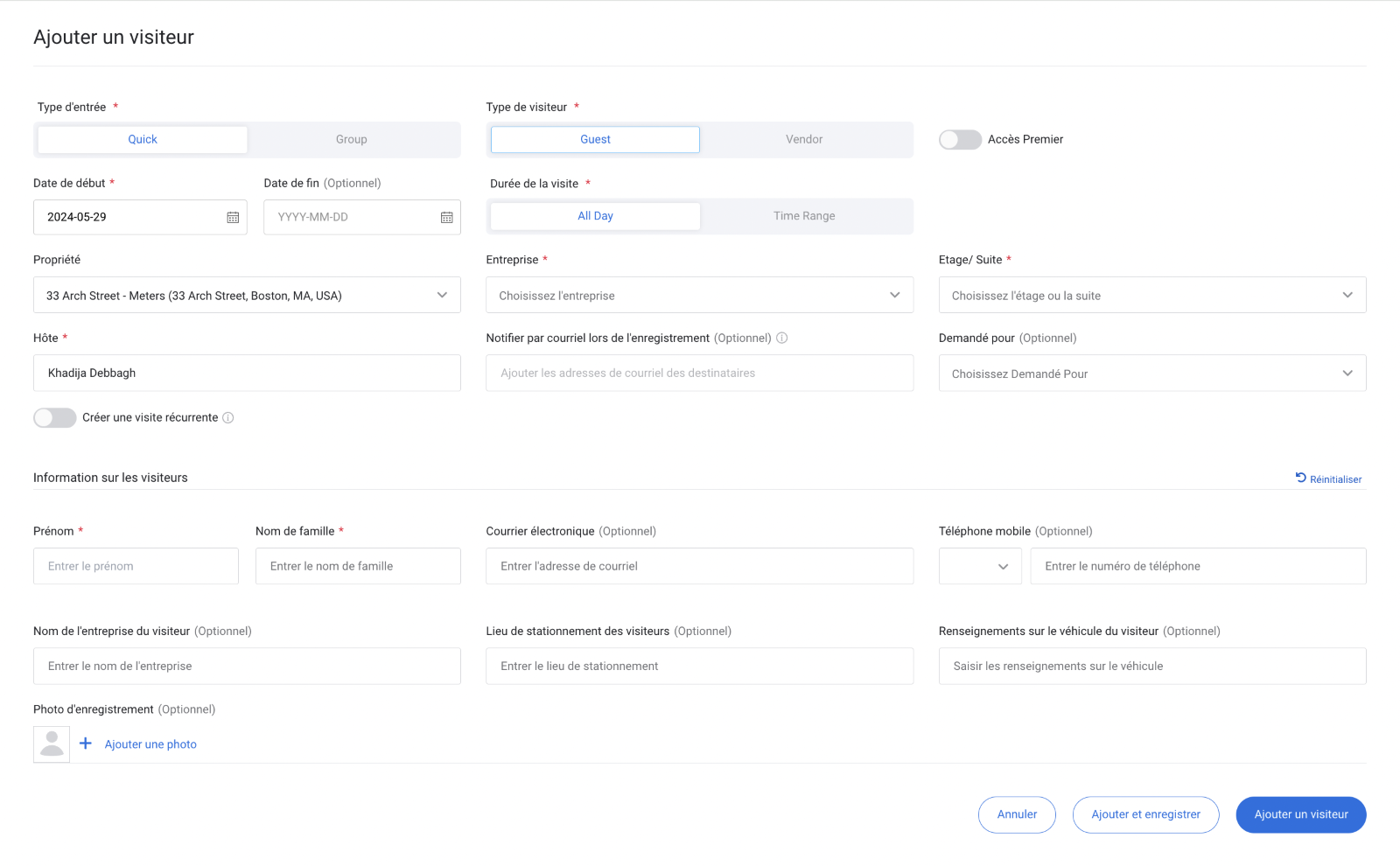Image resolution: width=1400 pixels, height=866 pixels.
Task: Choose Vendor as visitor type
Action: pos(804,140)
